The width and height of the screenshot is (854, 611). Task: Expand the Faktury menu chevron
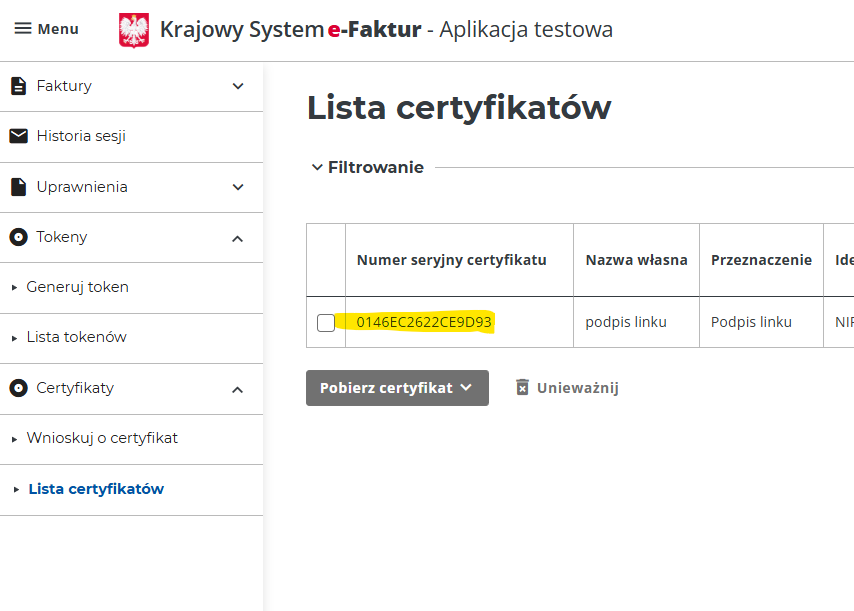tap(238, 86)
